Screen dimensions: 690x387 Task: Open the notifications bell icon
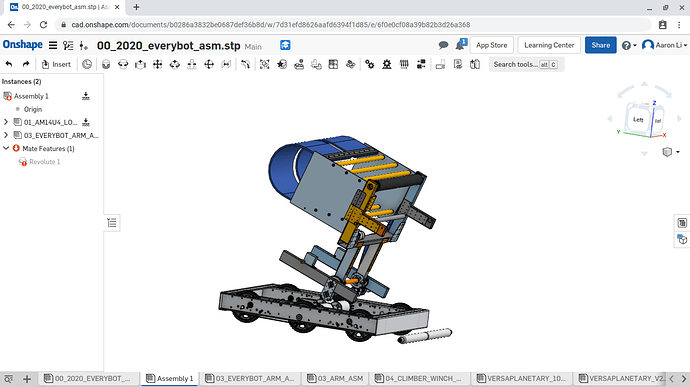(x=461, y=44)
